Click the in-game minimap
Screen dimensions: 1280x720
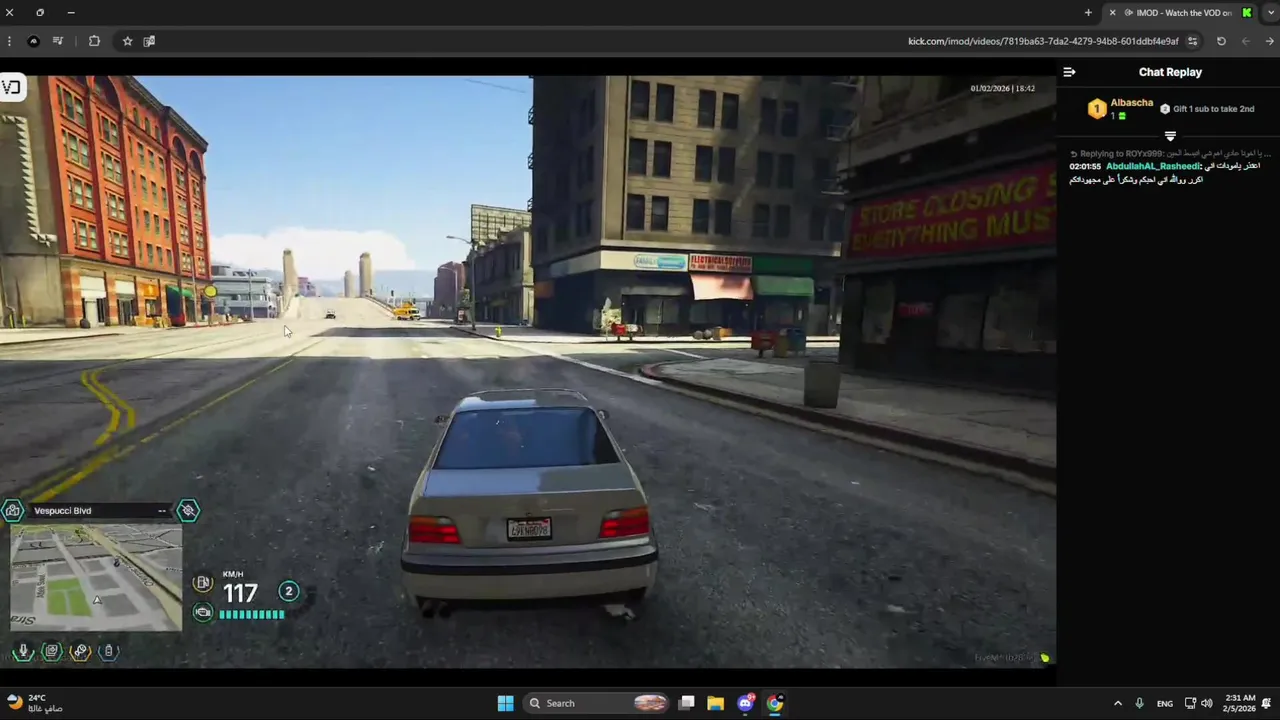tap(96, 577)
